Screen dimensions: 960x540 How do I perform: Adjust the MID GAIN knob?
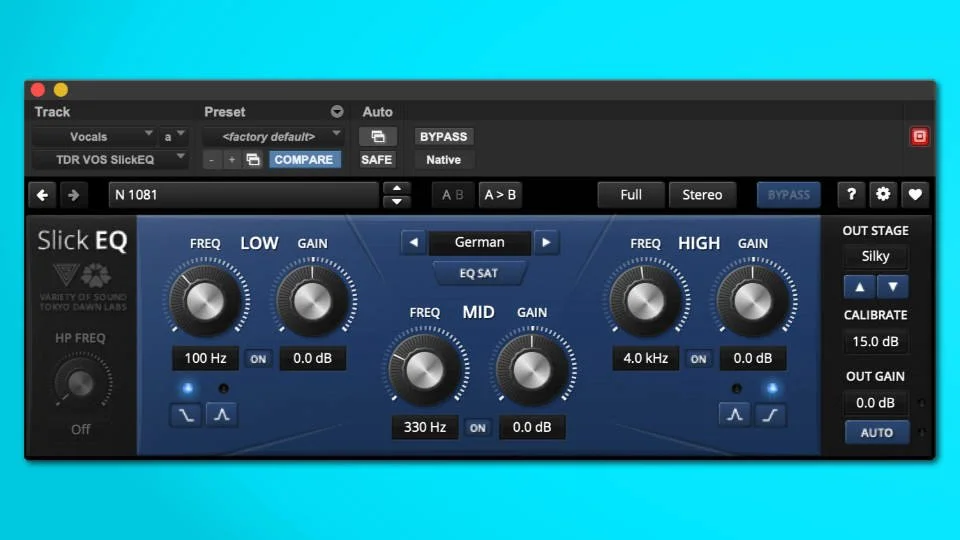531,370
